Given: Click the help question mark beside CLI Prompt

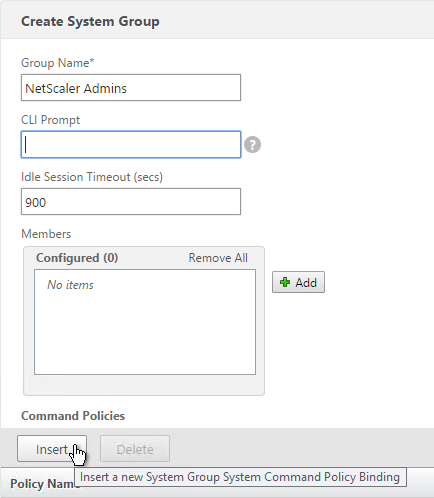Looking at the screenshot, I should pos(252,145).
